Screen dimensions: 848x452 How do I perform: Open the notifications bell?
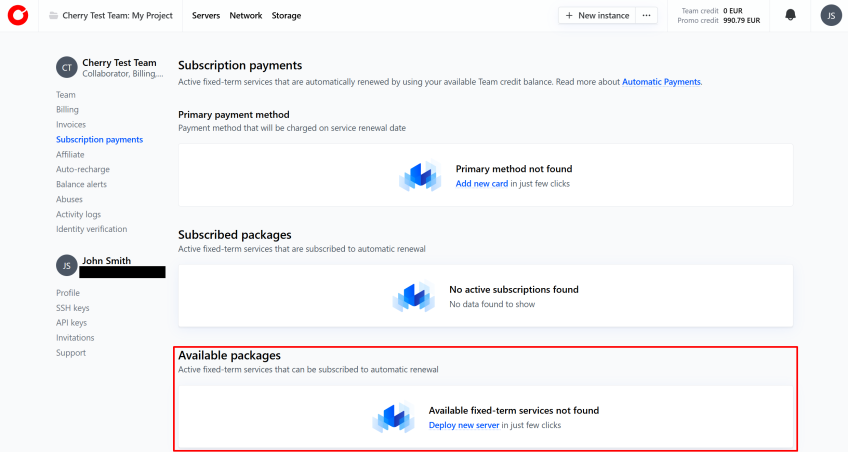(x=791, y=15)
